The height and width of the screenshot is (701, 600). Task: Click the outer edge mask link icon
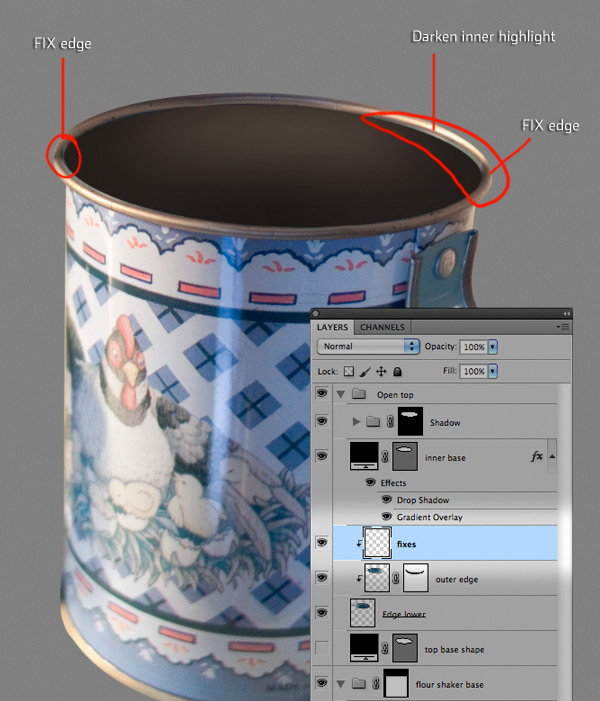click(396, 578)
